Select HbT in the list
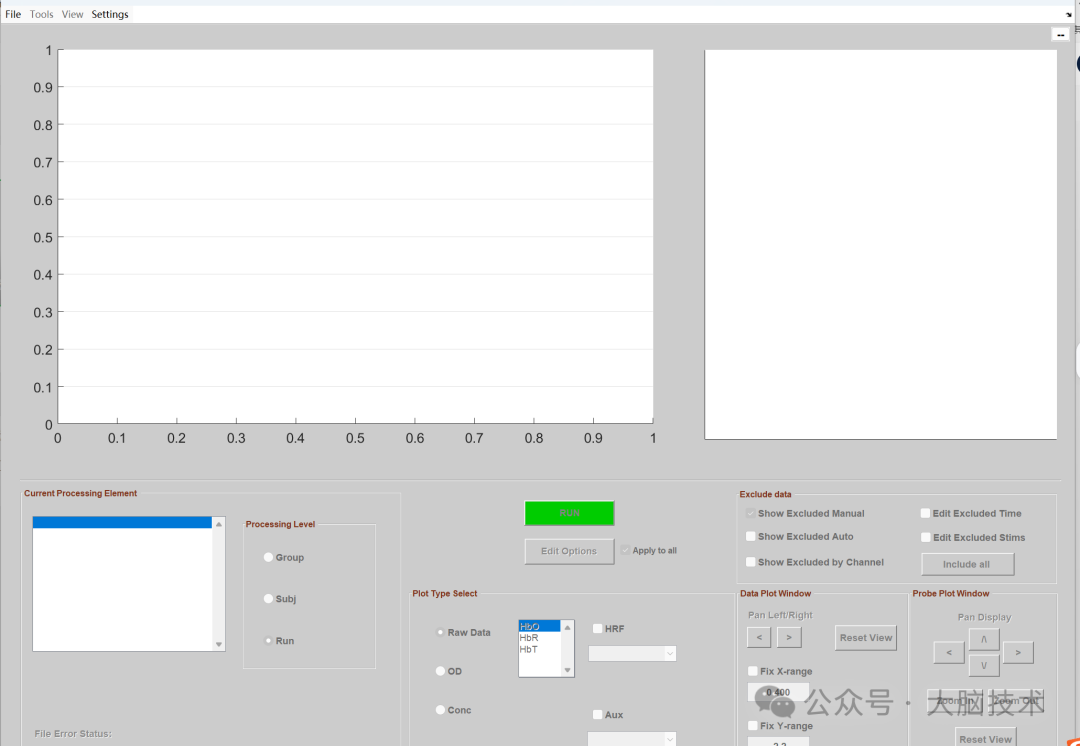The height and width of the screenshot is (746, 1080). tap(540, 650)
